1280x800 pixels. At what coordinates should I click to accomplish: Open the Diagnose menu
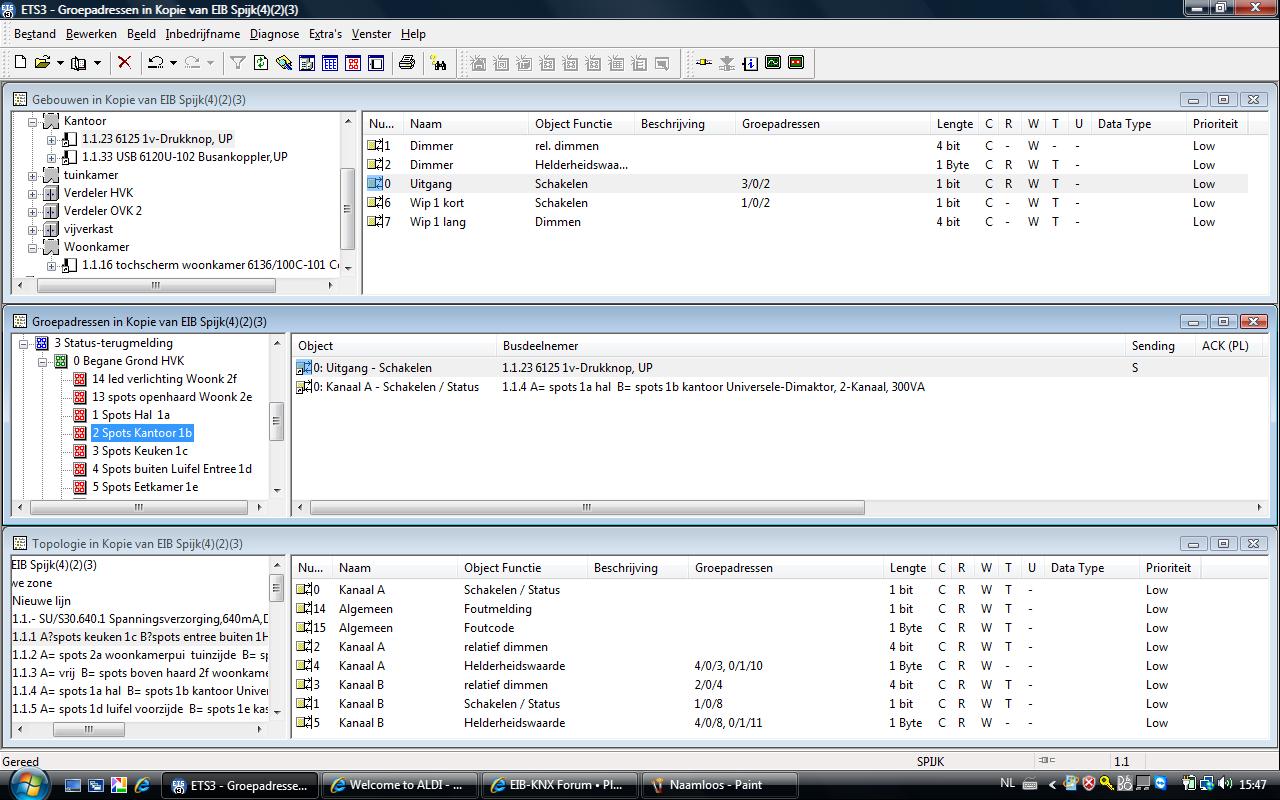point(274,33)
